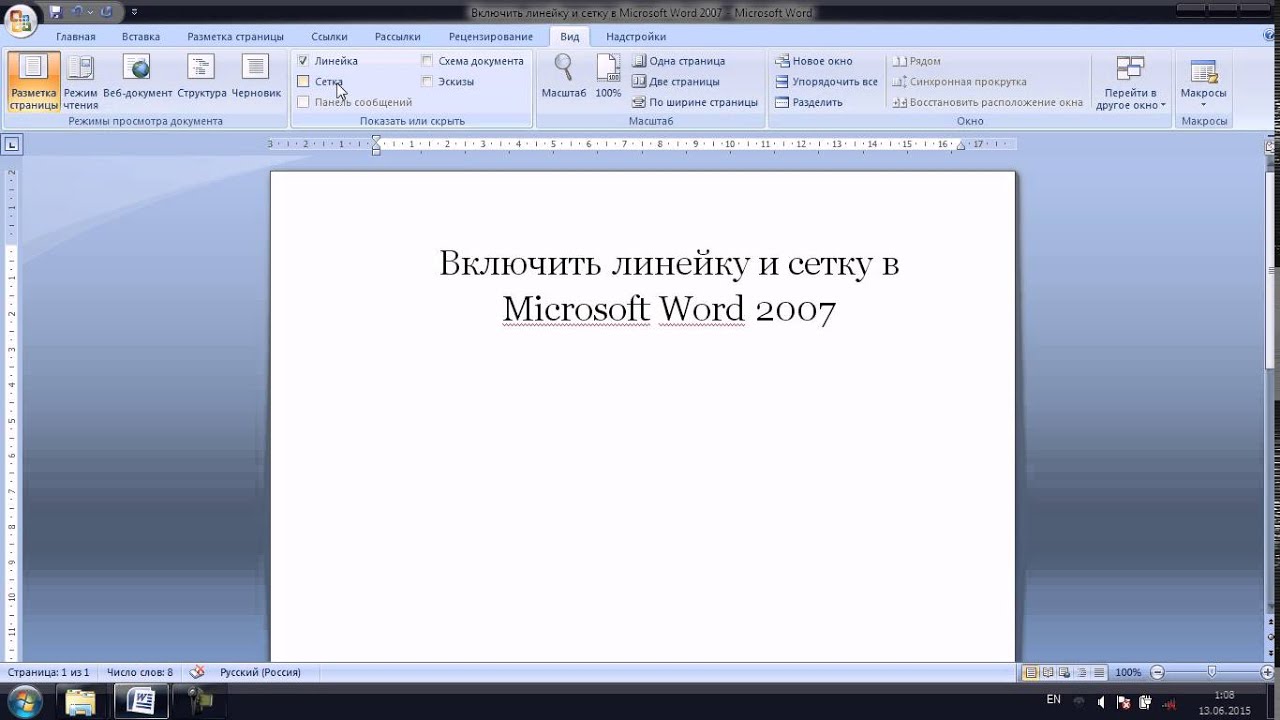1280x720 pixels.
Task: Toggle the Схема документа checkbox
Action: 428,61
